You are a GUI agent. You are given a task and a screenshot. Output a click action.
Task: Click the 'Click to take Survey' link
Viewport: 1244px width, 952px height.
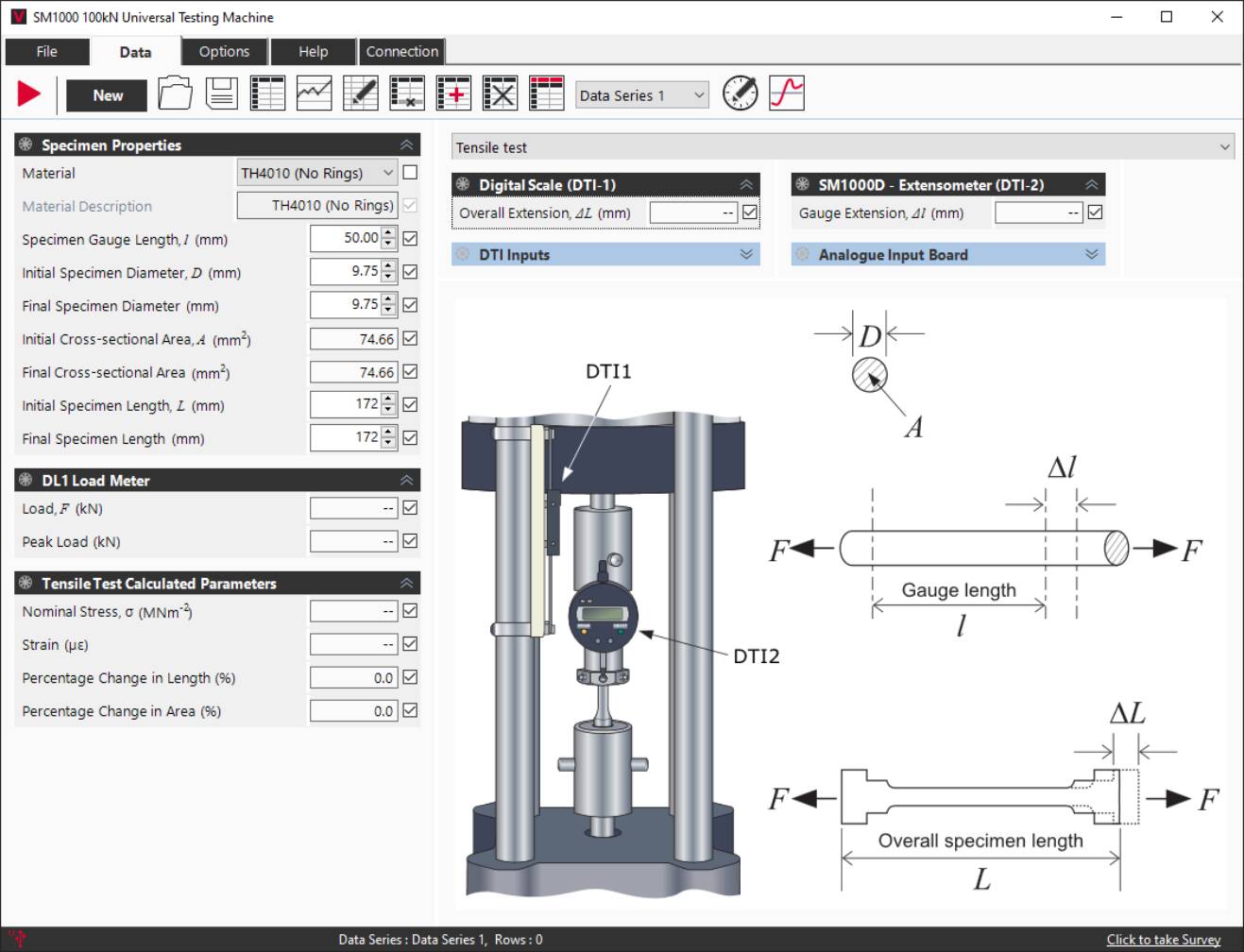point(1163,940)
